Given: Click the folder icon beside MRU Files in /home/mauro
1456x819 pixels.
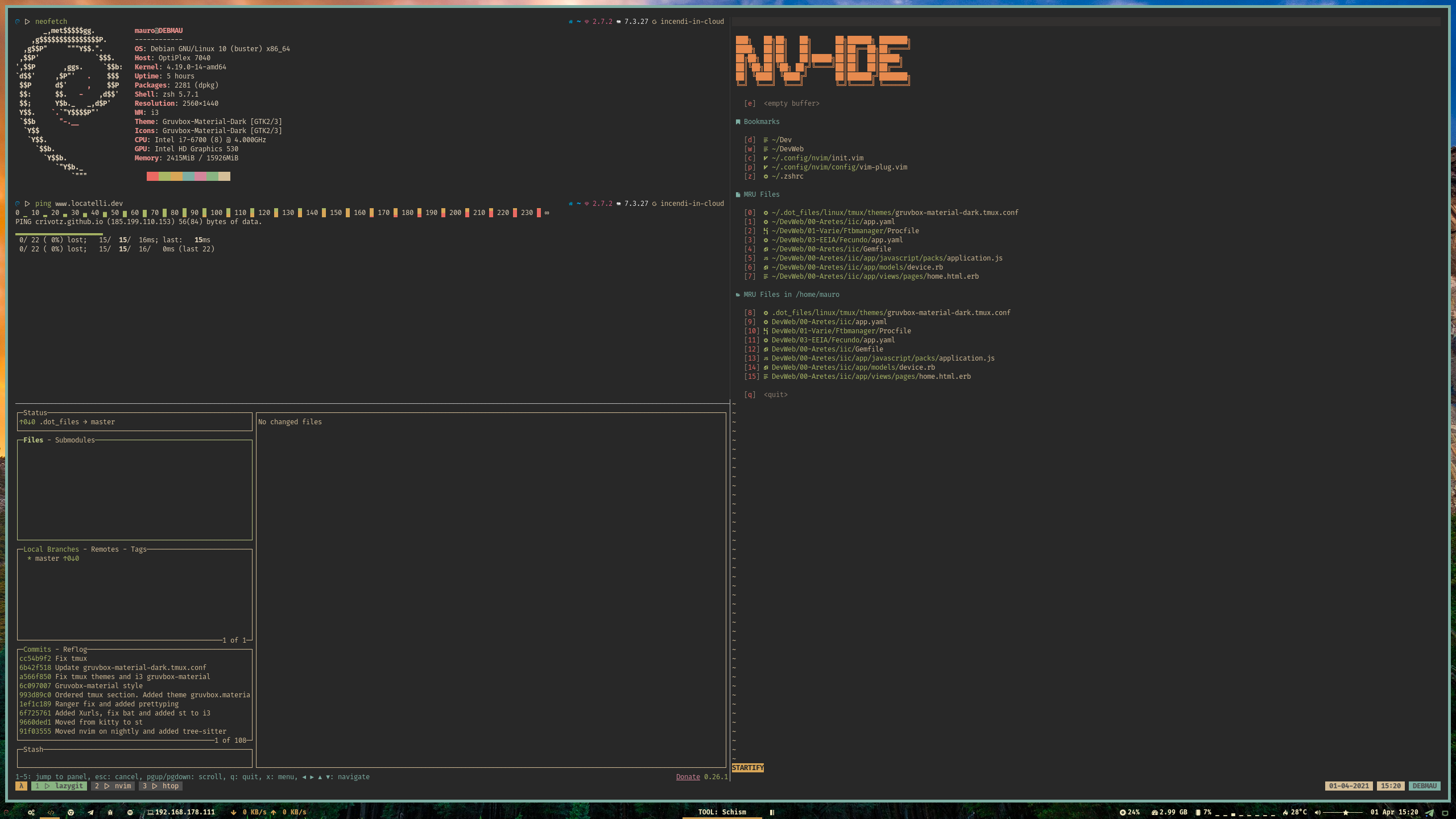Looking at the screenshot, I should point(738,295).
